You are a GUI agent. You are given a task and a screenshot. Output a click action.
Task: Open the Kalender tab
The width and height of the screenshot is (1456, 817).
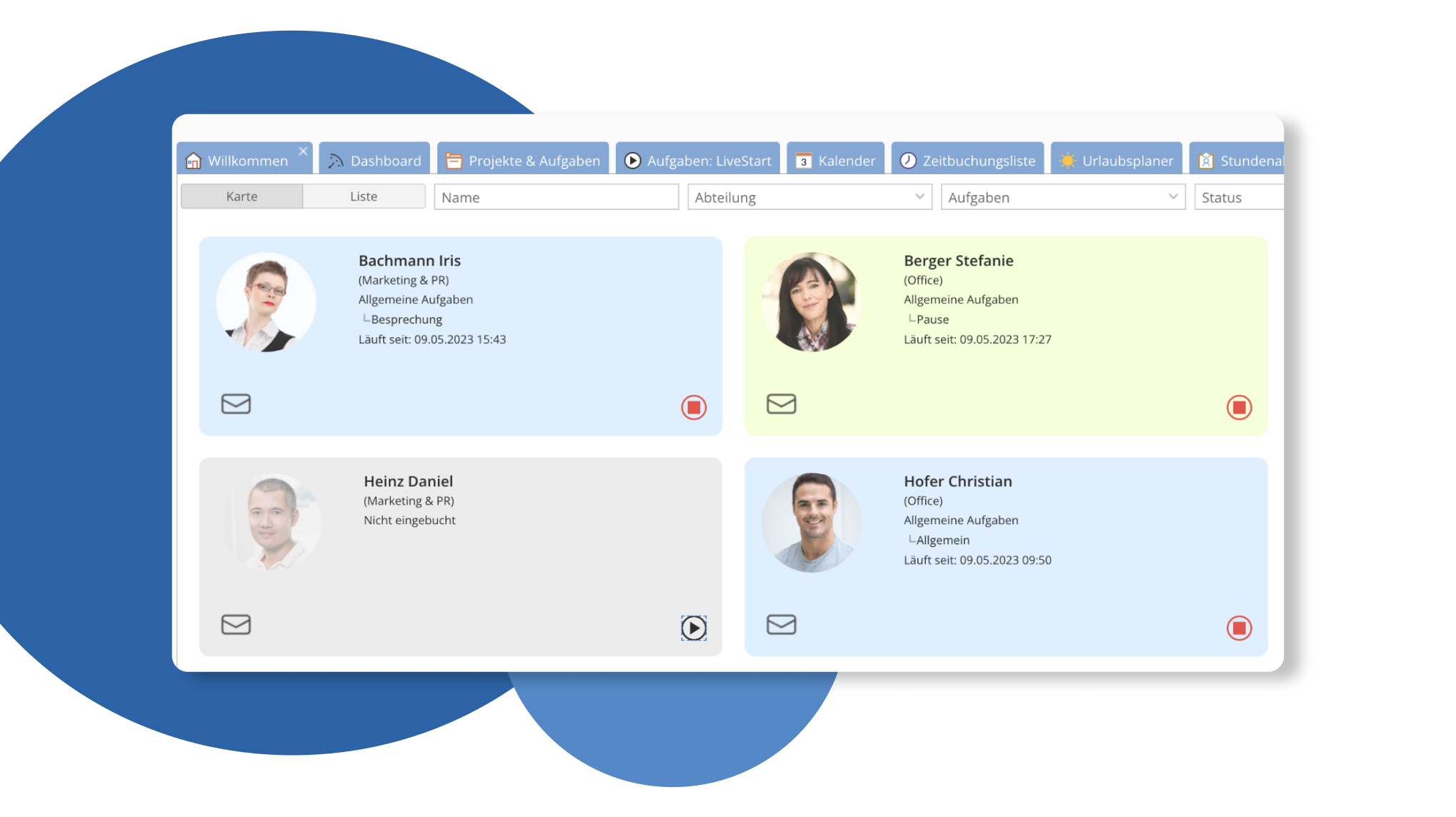(835, 160)
